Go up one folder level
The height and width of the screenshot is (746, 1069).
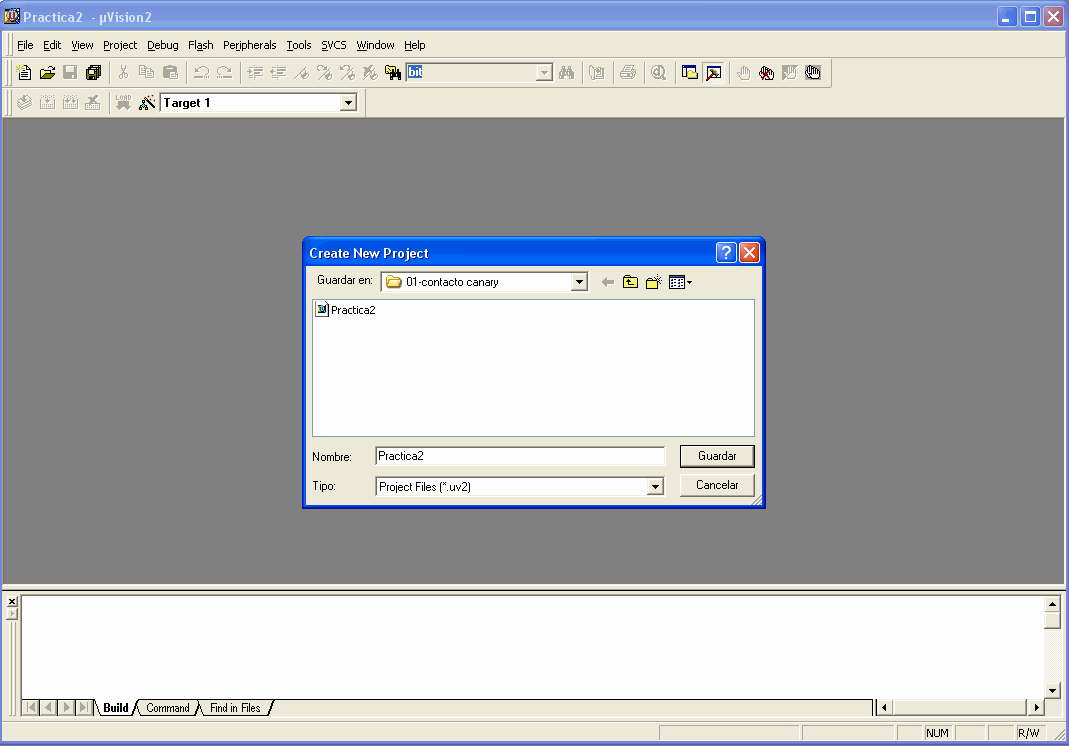(x=630, y=283)
